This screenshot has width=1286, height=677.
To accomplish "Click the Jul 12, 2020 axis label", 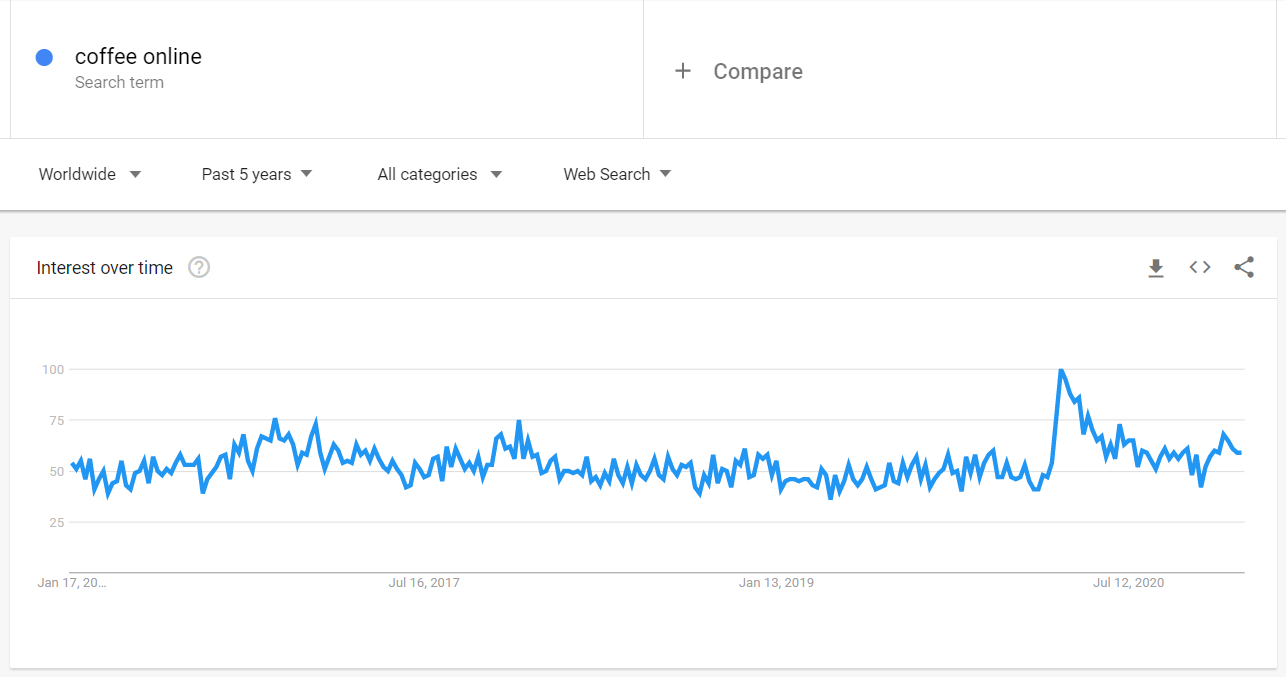I will pos(1128,582).
